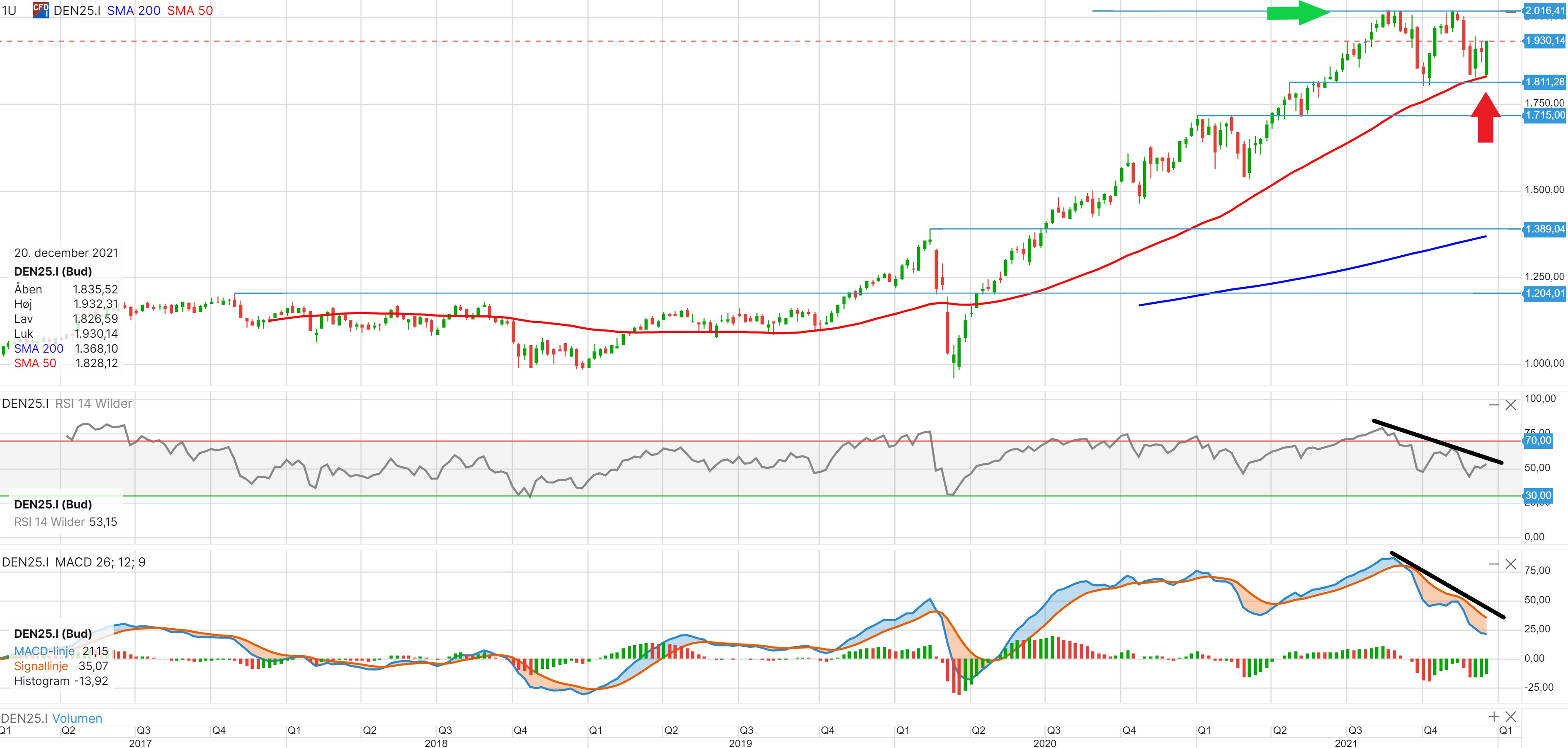
Task: Click the 50,00 value on RSI axis
Action: pyautogui.click(x=1538, y=468)
